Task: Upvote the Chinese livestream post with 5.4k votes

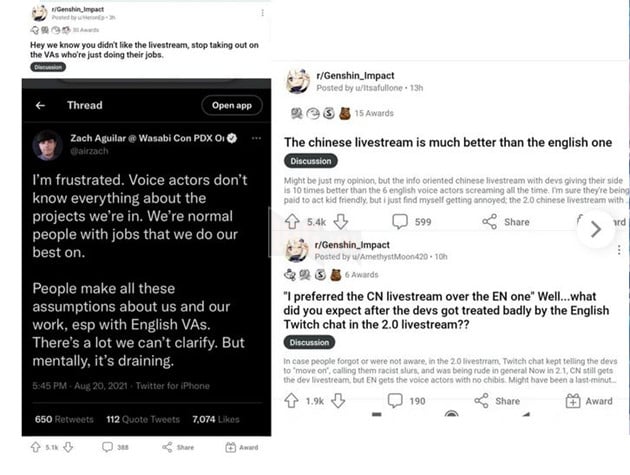Action: [293, 221]
